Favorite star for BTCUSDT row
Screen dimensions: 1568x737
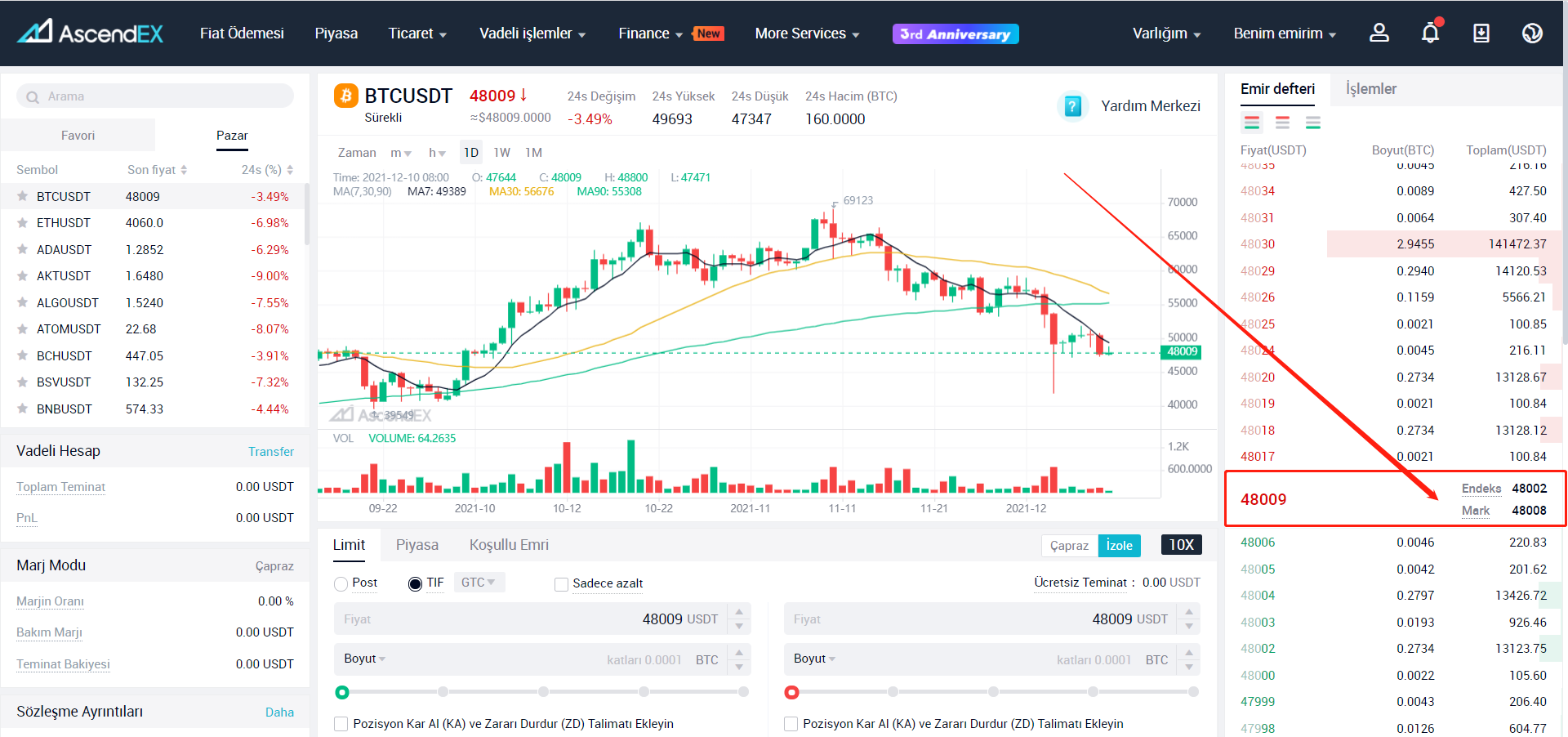pyautogui.click(x=23, y=196)
